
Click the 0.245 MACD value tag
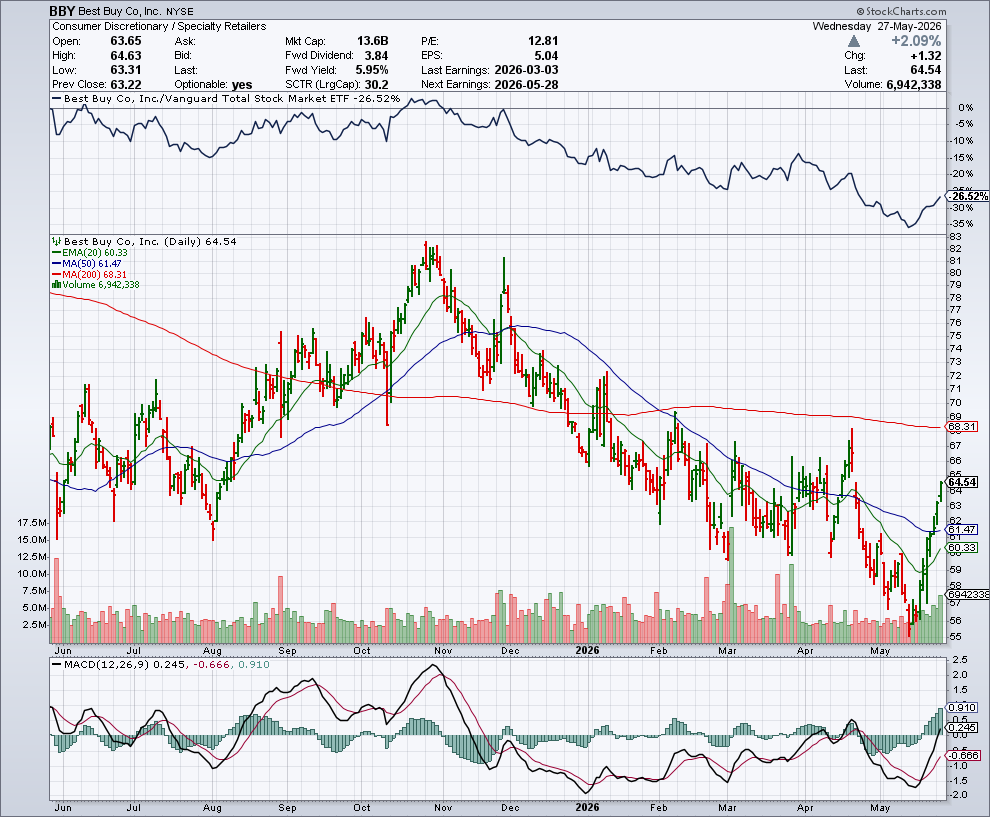point(963,727)
